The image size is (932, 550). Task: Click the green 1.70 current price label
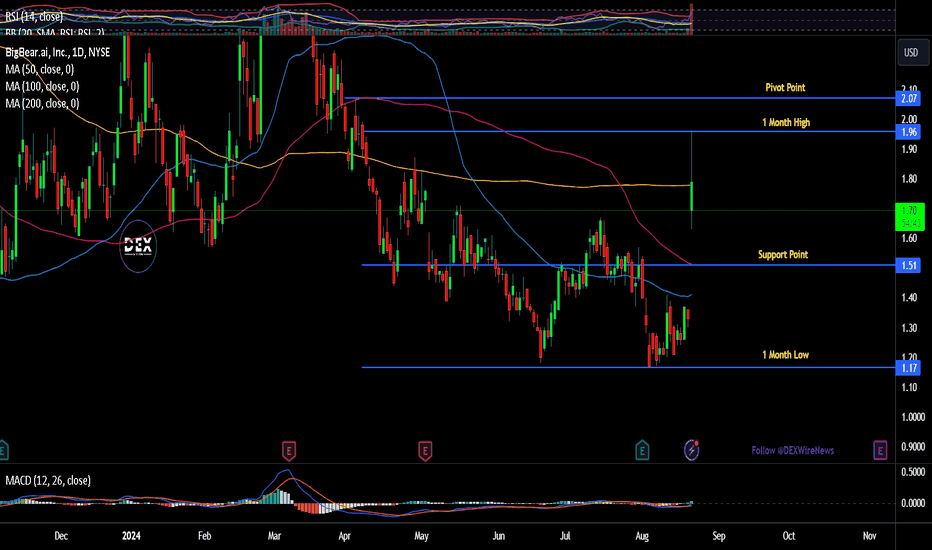909,216
